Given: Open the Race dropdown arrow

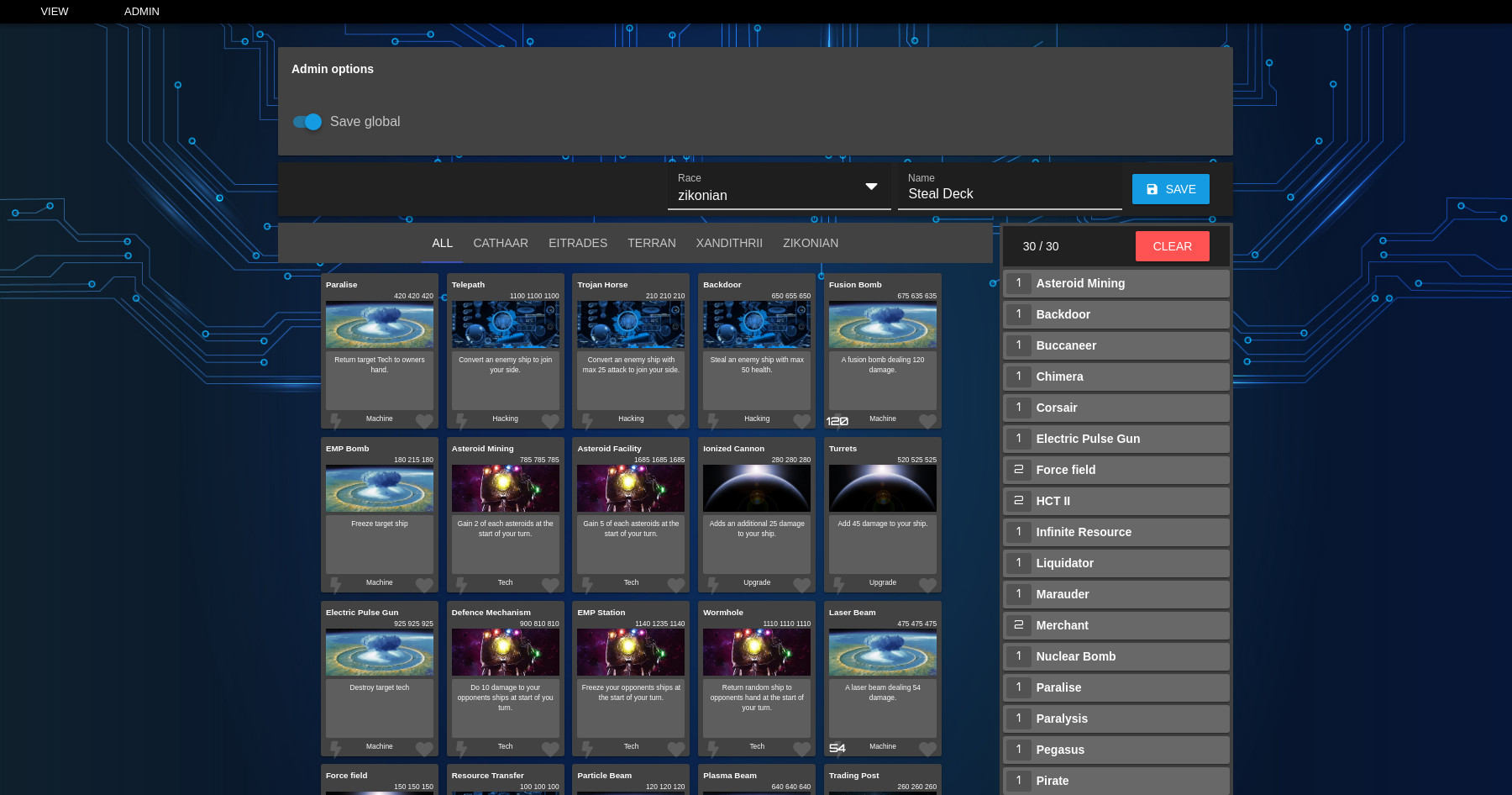Looking at the screenshot, I should [x=871, y=187].
